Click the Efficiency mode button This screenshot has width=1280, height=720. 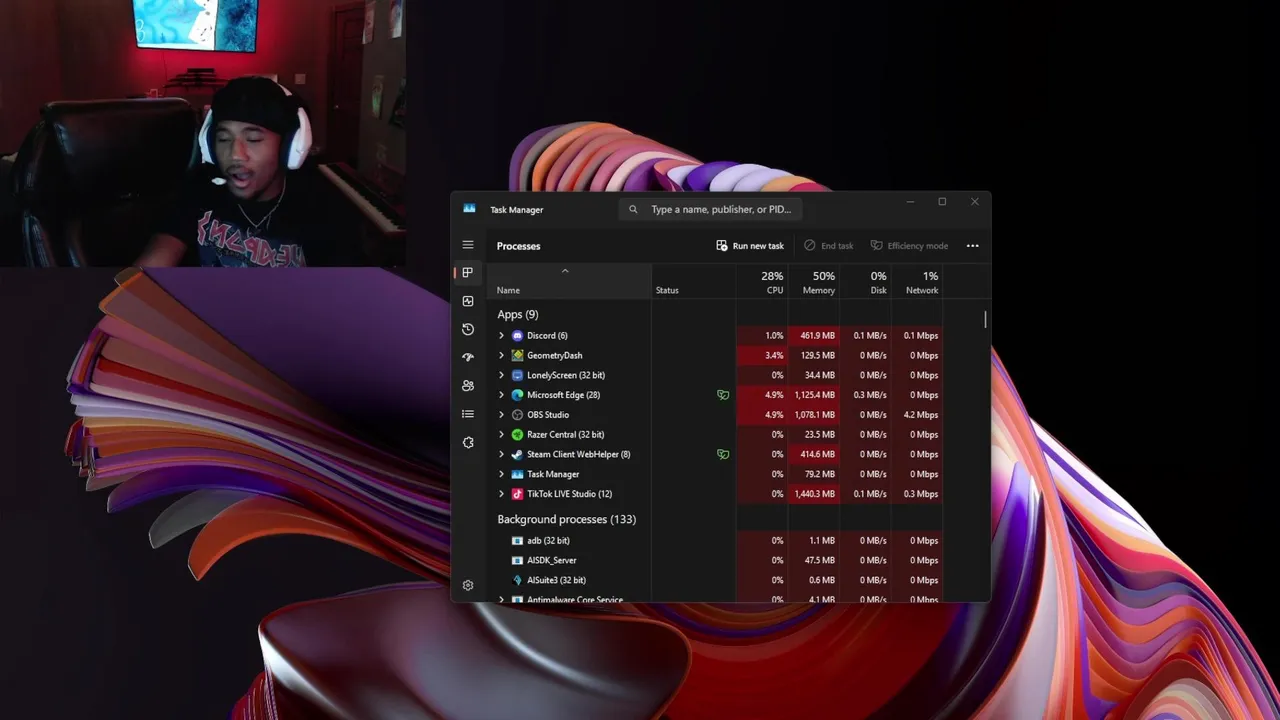click(x=909, y=246)
